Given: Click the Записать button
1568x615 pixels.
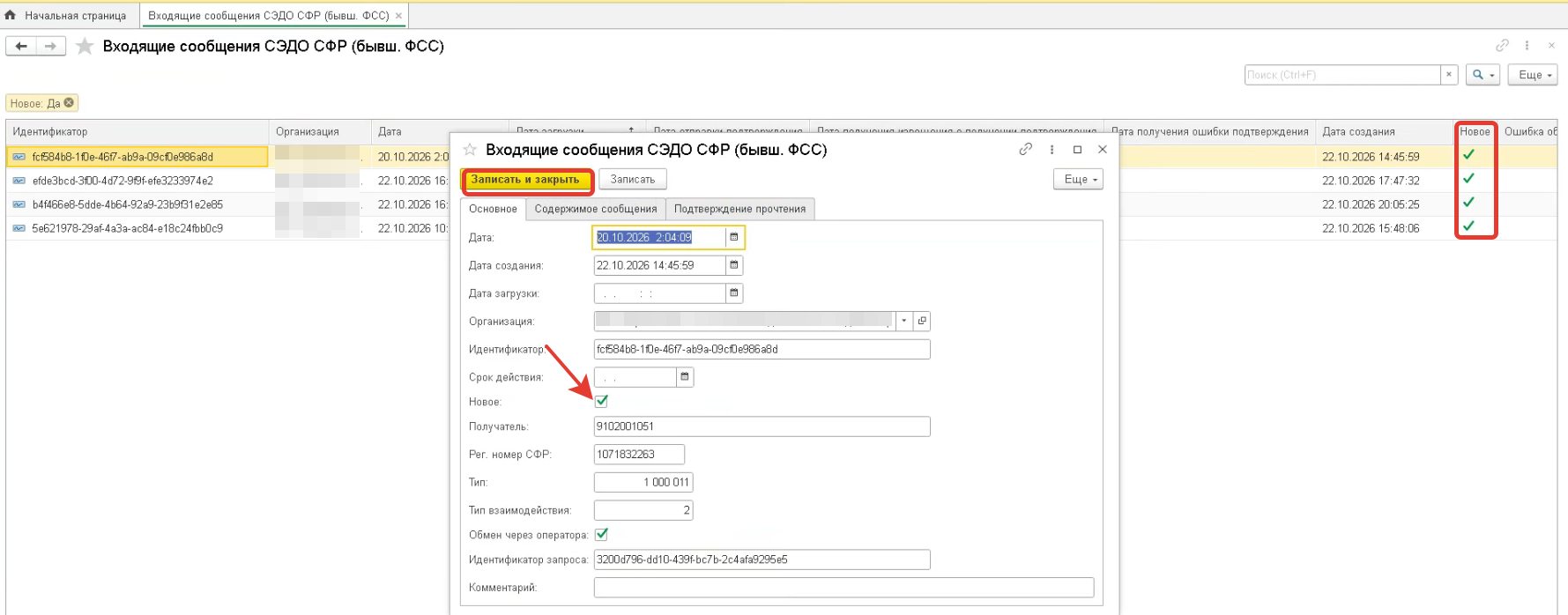Looking at the screenshot, I should tap(633, 179).
